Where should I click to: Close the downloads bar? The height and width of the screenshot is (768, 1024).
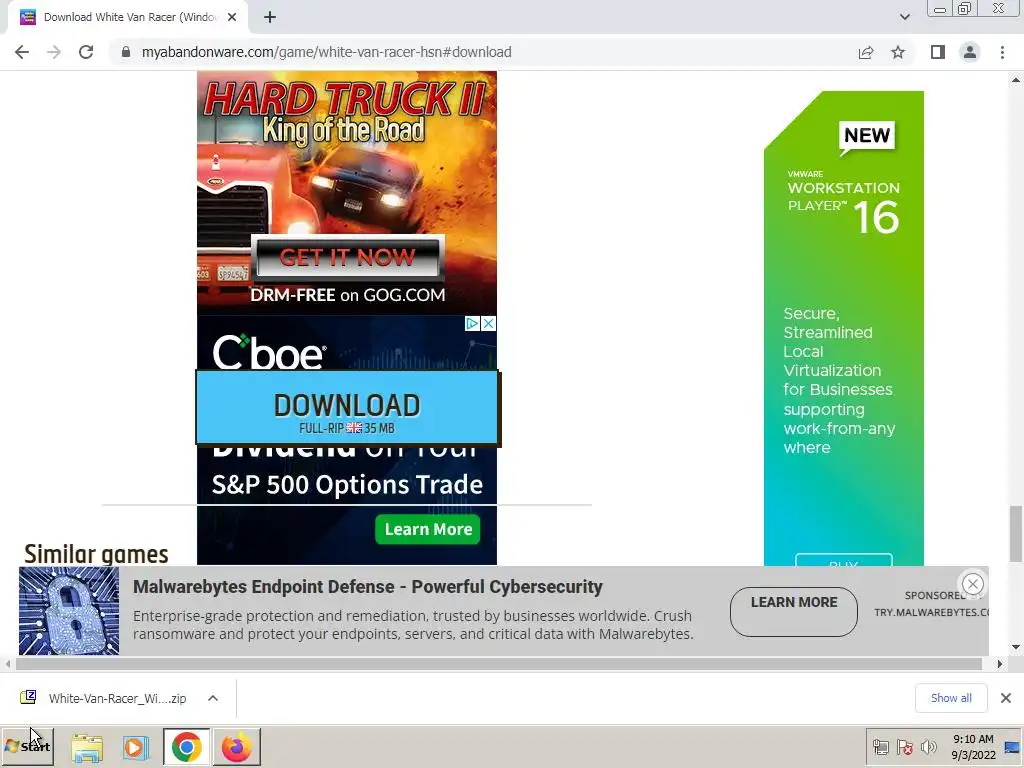click(x=1006, y=698)
